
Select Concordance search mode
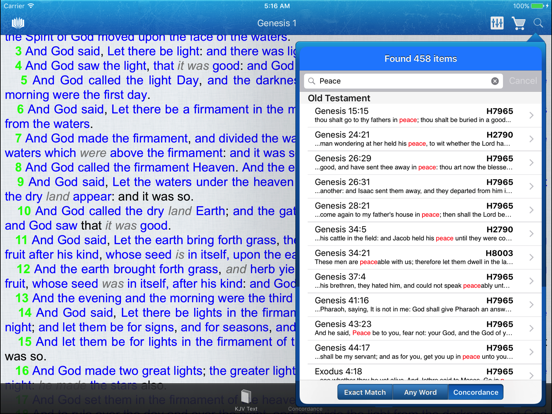pos(476,392)
